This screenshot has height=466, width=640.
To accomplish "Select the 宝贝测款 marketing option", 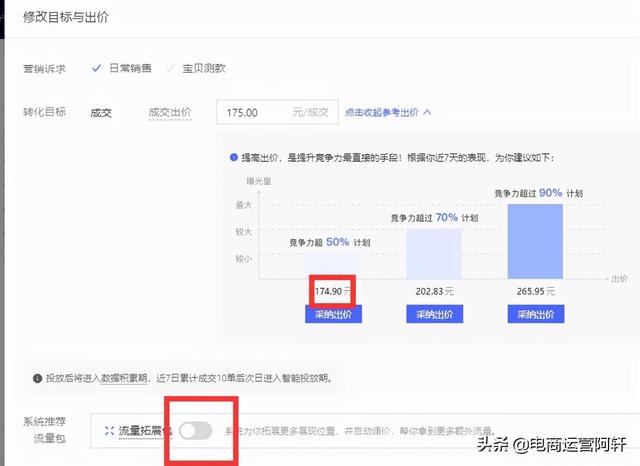I will click(203, 68).
